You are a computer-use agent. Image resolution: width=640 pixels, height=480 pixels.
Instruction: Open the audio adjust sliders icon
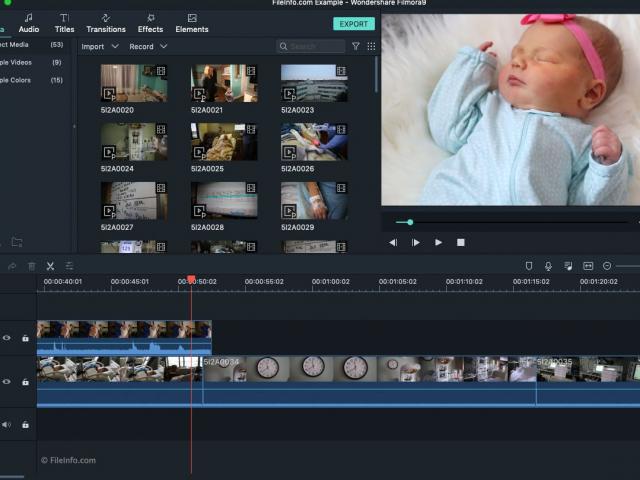tap(70, 266)
